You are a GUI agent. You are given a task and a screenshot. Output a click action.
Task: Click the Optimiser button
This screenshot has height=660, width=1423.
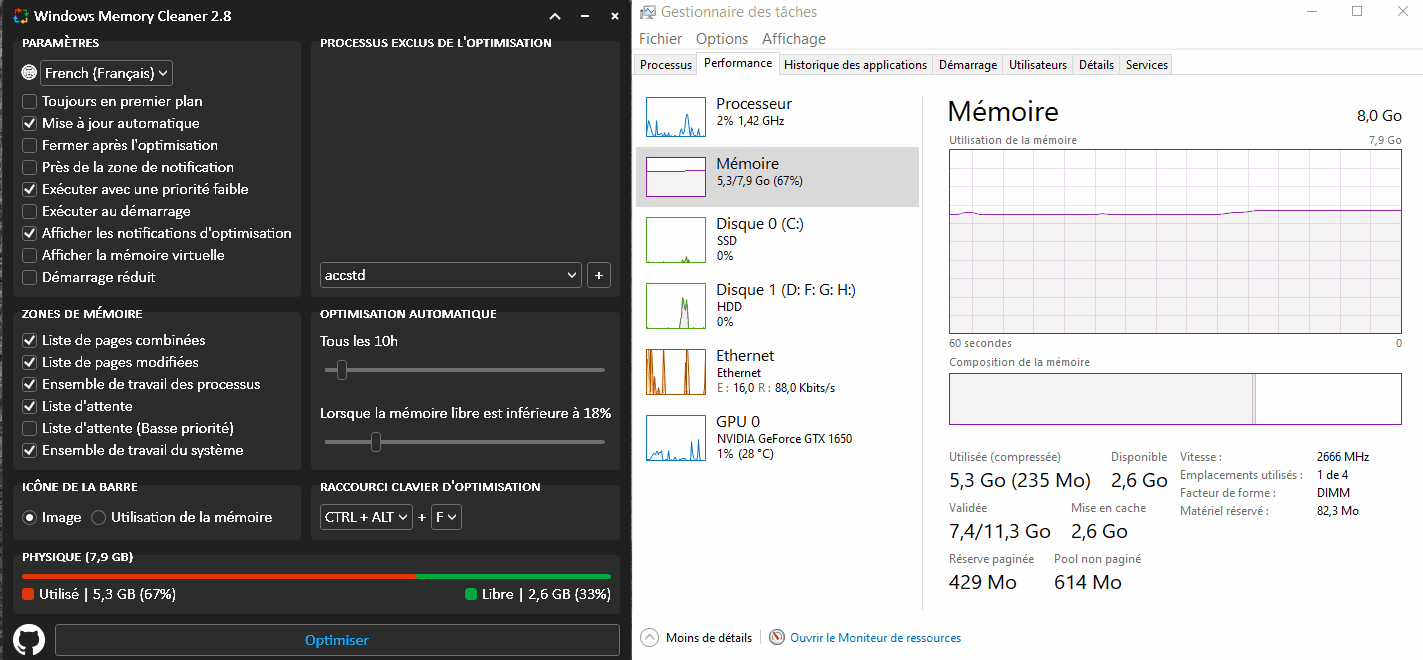tap(337, 640)
